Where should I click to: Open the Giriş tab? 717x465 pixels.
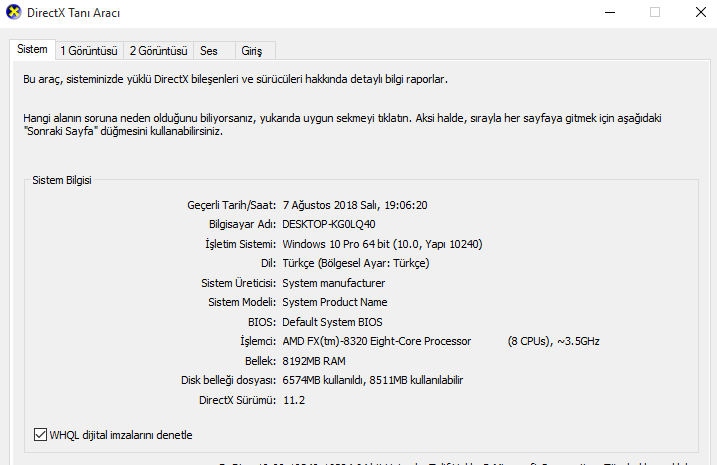[x=250, y=51]
